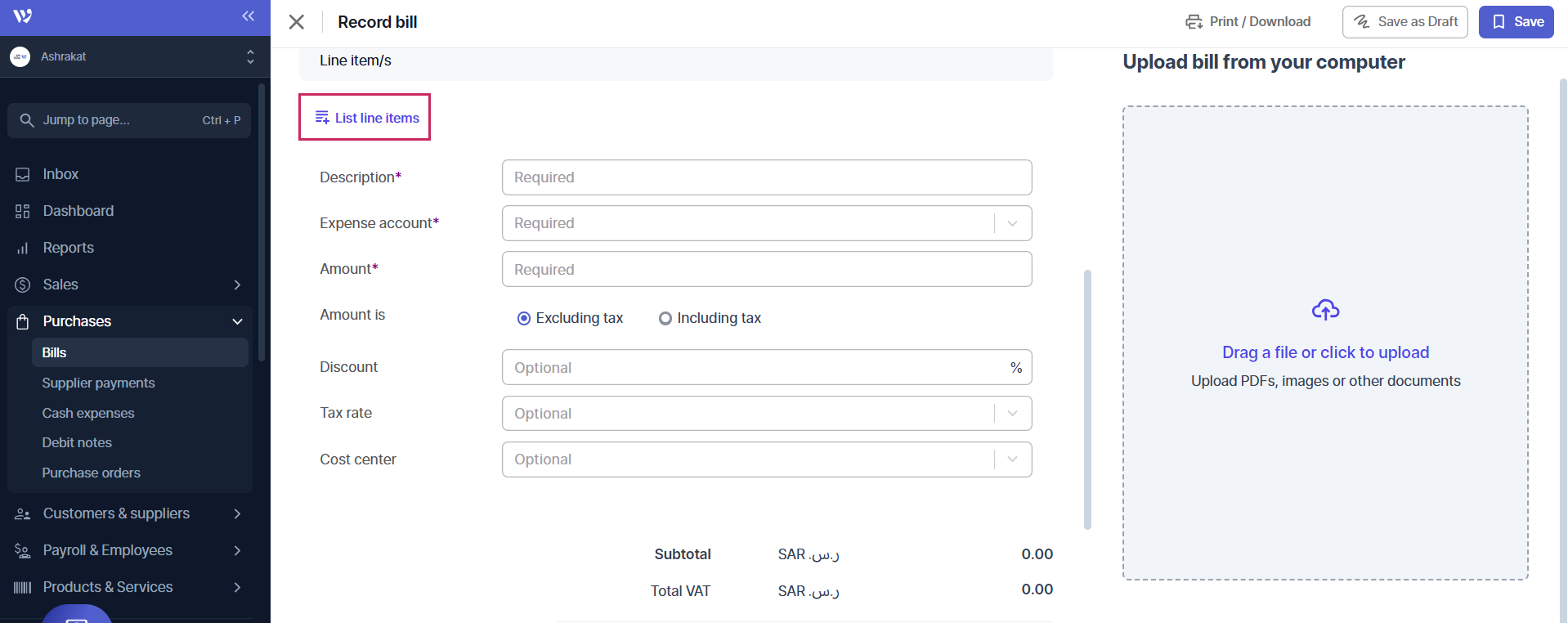
Task: Collapse the sidebar with double-chevron icon
Action: point(249,16)
